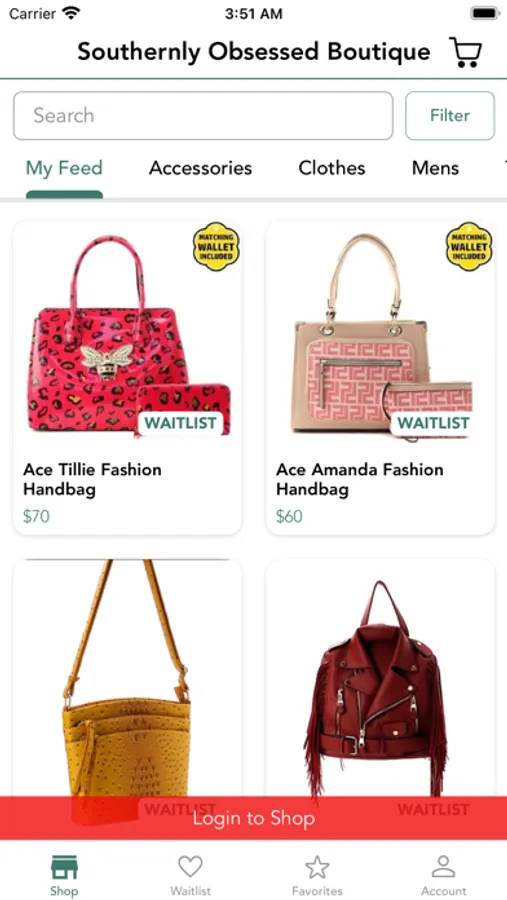Open the Account person icon

(443, 867)
